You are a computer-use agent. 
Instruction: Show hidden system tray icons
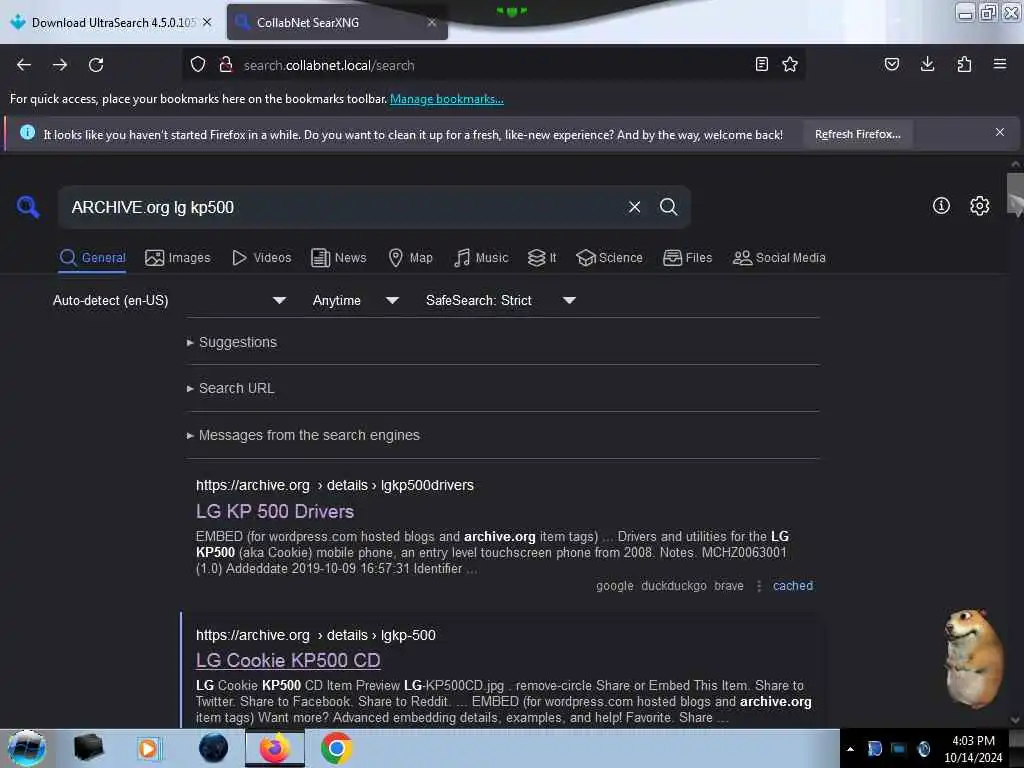click(850, 749)
